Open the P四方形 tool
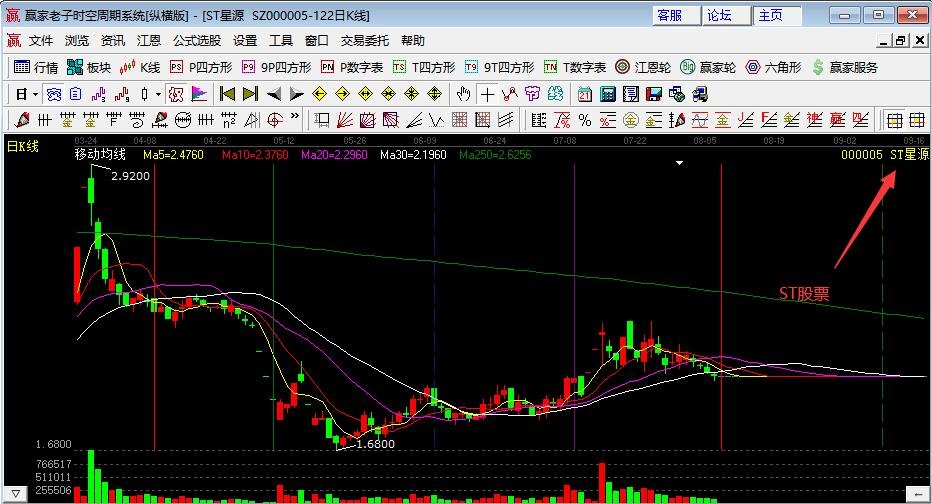 [201, 67]
